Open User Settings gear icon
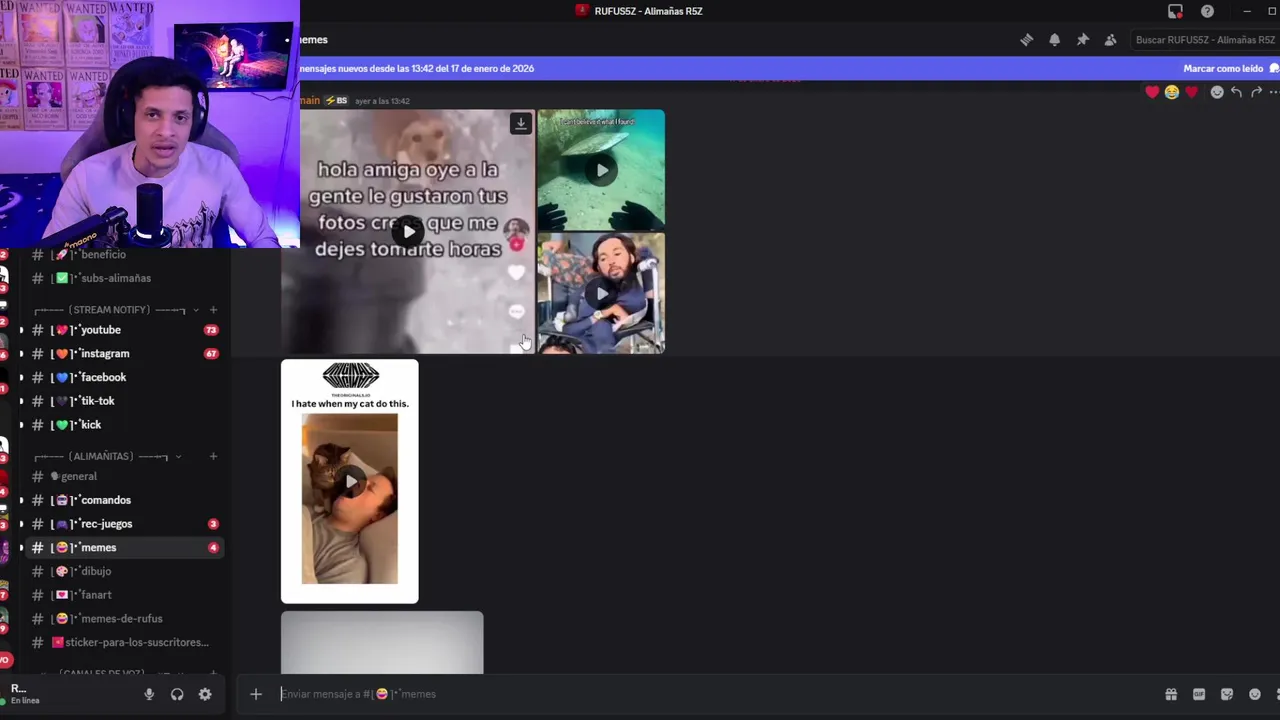1280x720 pixels. pos(205,694)
